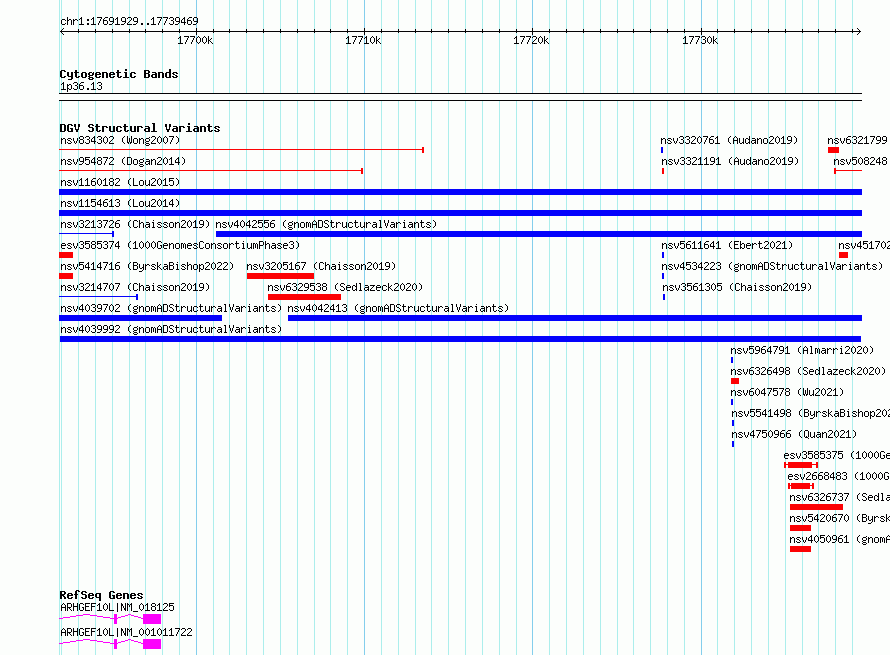Select the blue nsv4039992 variant bar

460,339
